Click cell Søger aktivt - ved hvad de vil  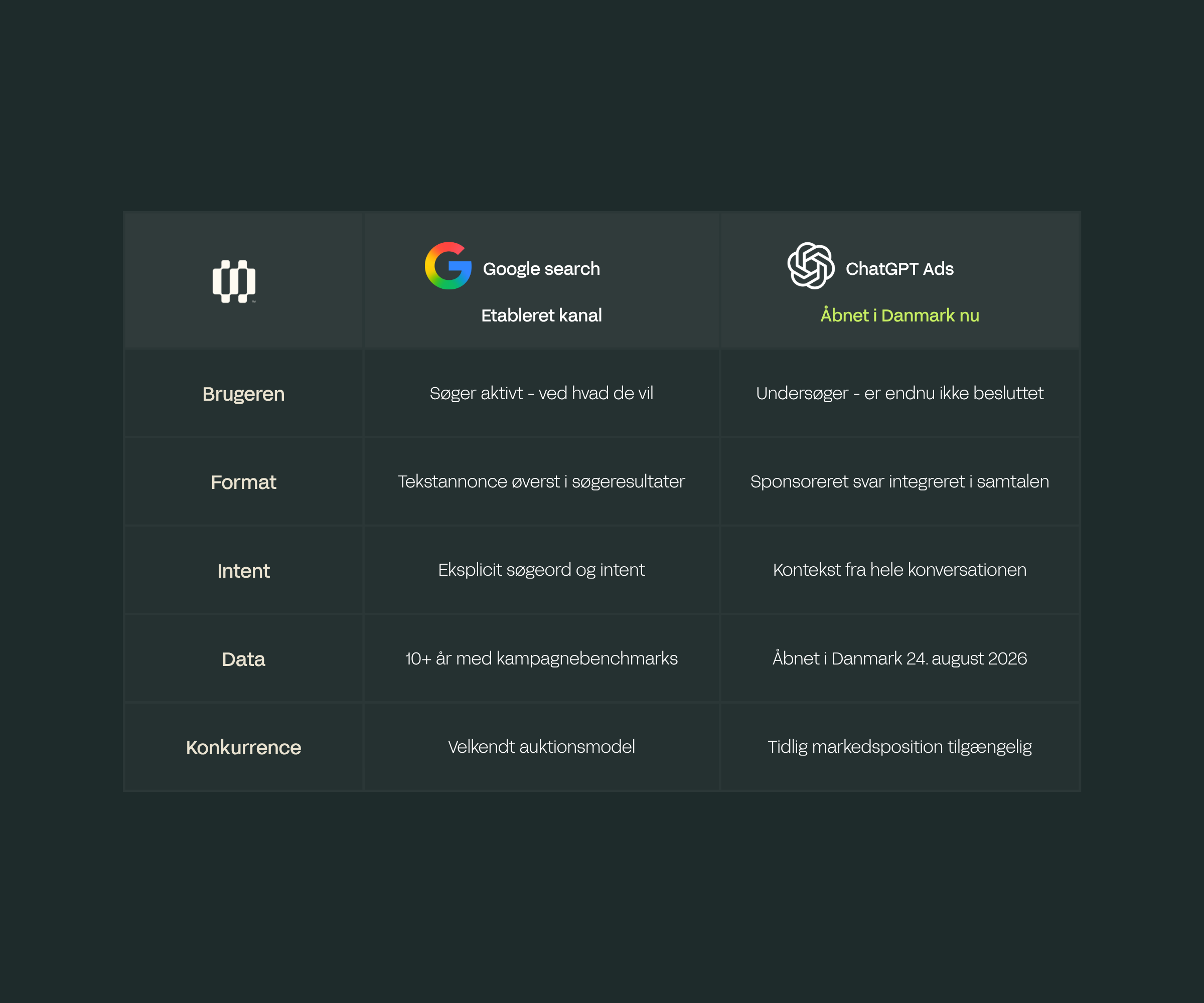(541, 393)
